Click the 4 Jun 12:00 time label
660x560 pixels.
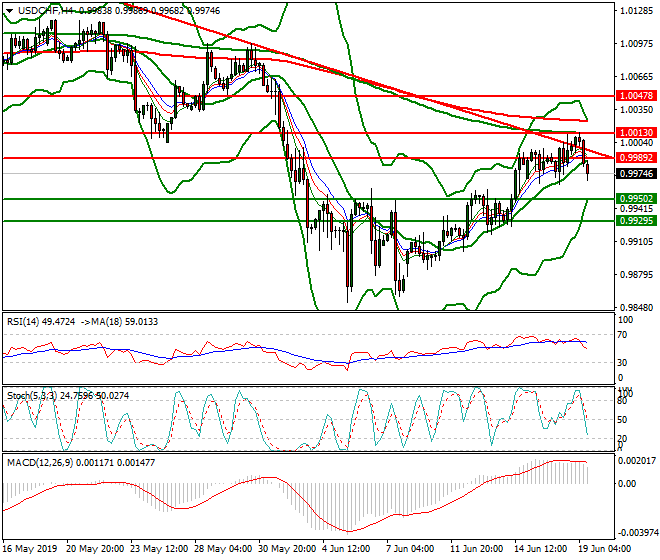pyautogui.click(x=346, y=549)
